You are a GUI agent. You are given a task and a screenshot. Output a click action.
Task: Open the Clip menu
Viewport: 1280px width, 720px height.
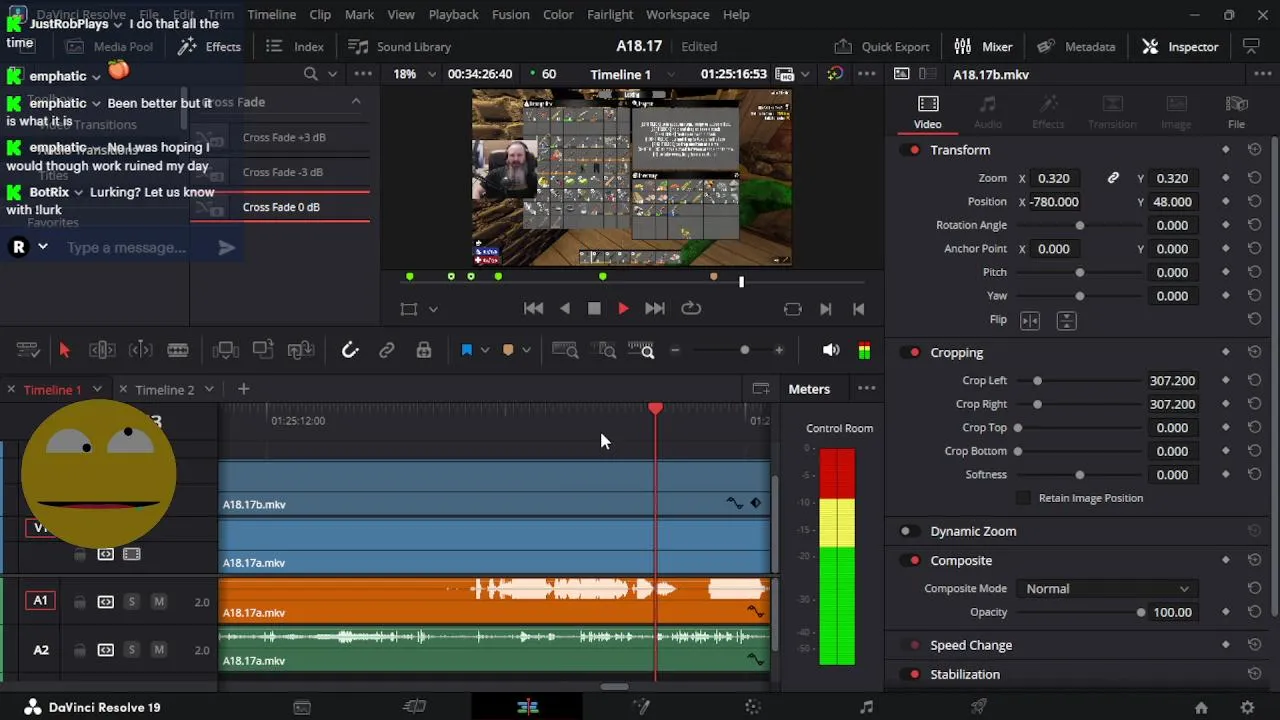point(320,15)
